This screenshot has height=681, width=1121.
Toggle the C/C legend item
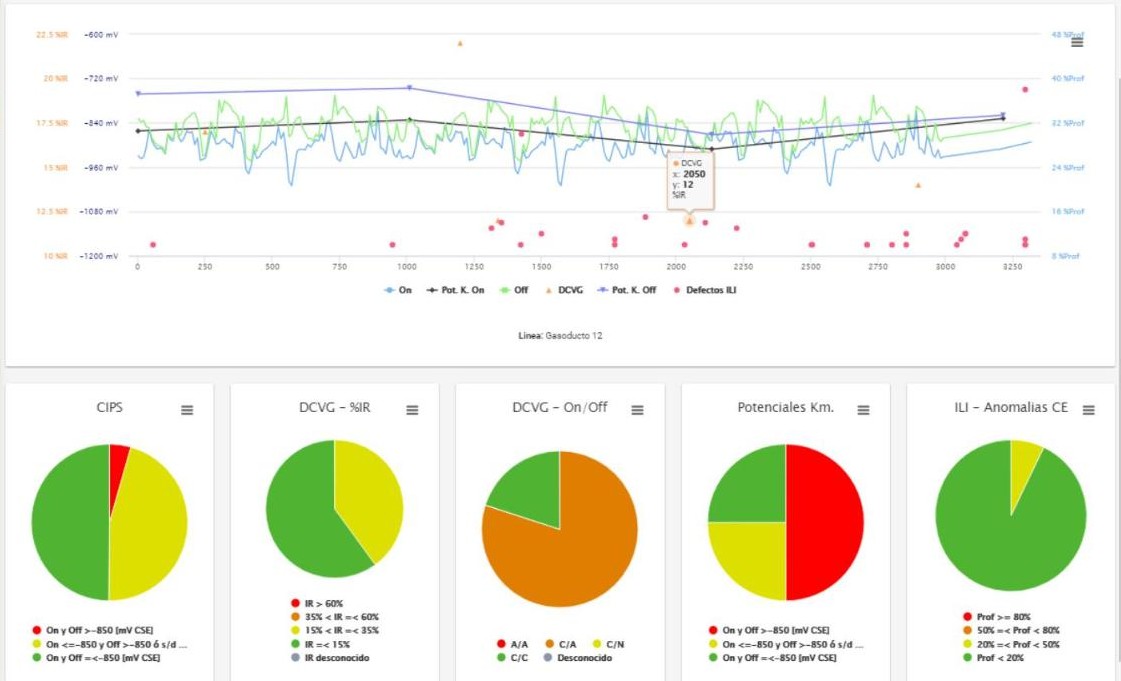pyautogui.click(x=512, y=657)
